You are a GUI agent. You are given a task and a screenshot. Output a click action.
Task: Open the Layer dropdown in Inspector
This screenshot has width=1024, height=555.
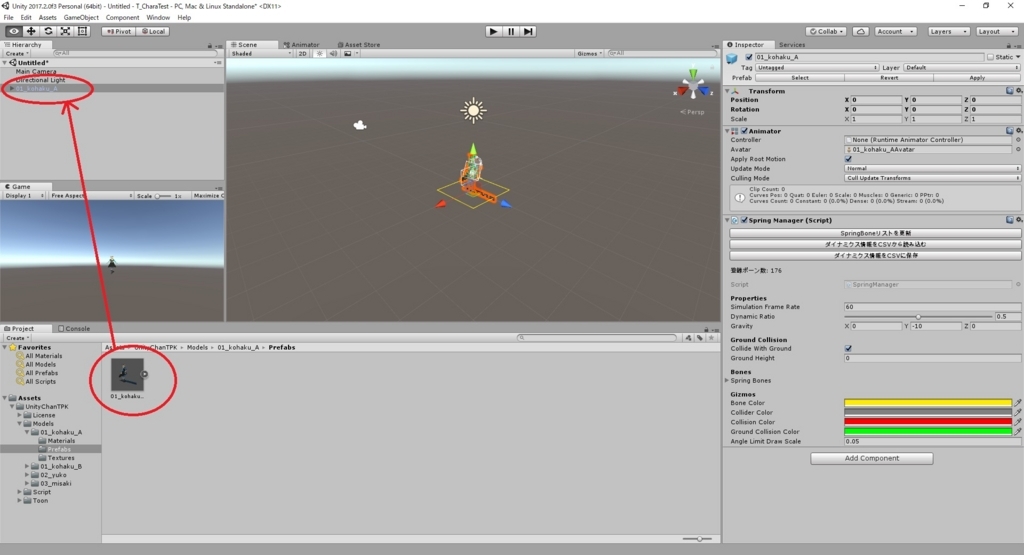tap(962, 67)
